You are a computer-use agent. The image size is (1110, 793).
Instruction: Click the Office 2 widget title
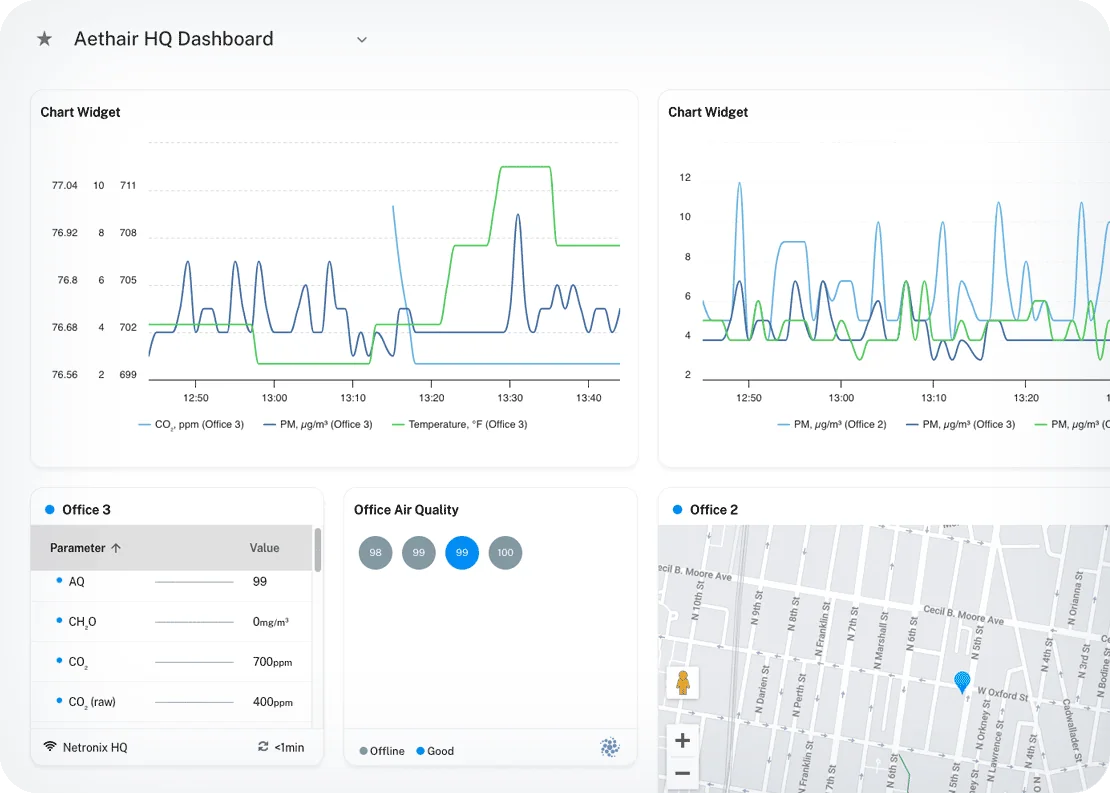[714, 510]
